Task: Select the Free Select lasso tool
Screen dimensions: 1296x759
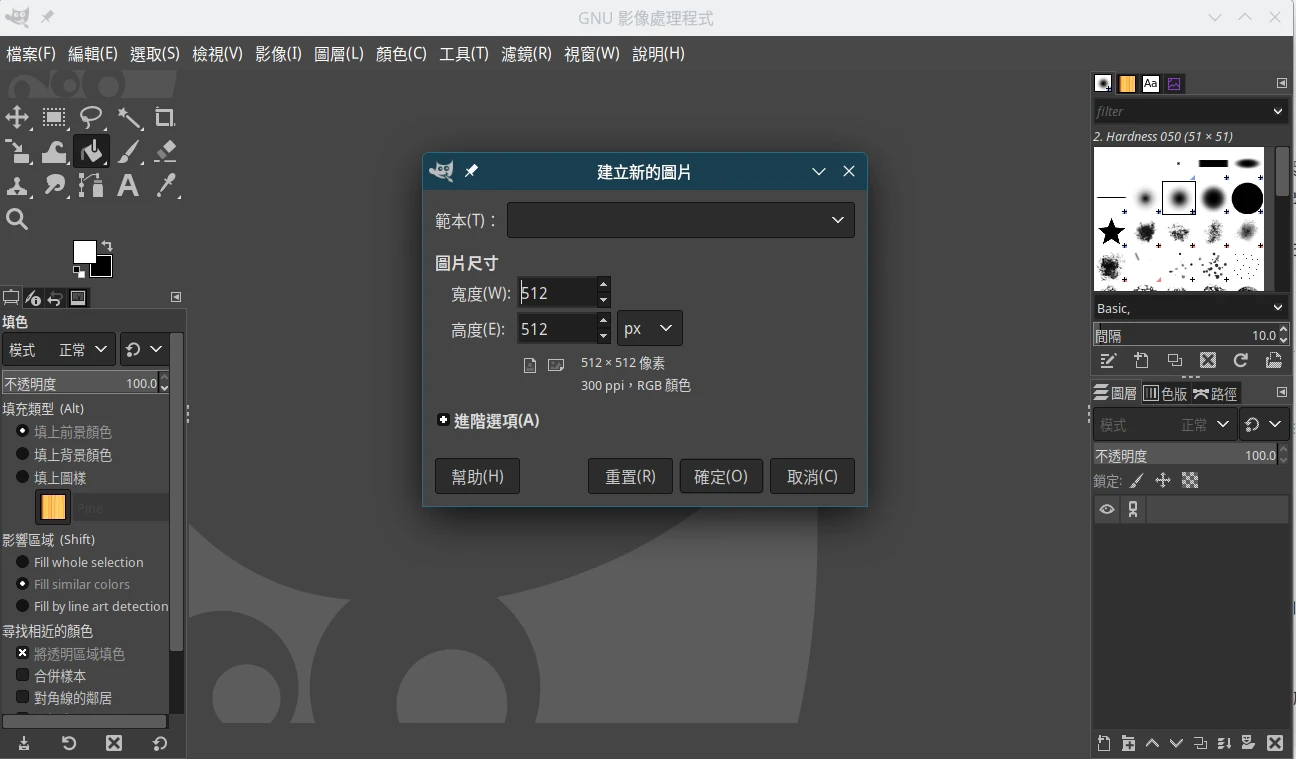Action: click(91, 118)
